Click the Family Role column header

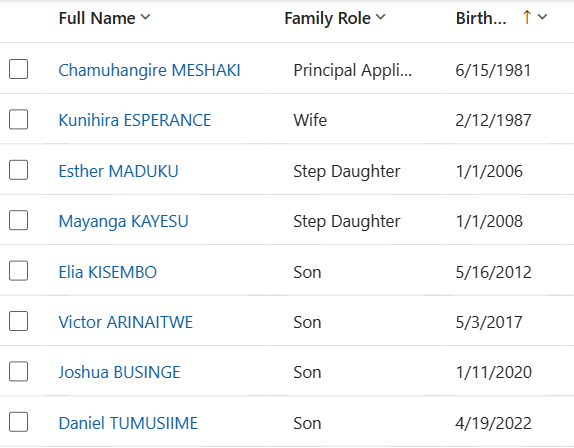[x=328, y=18]
